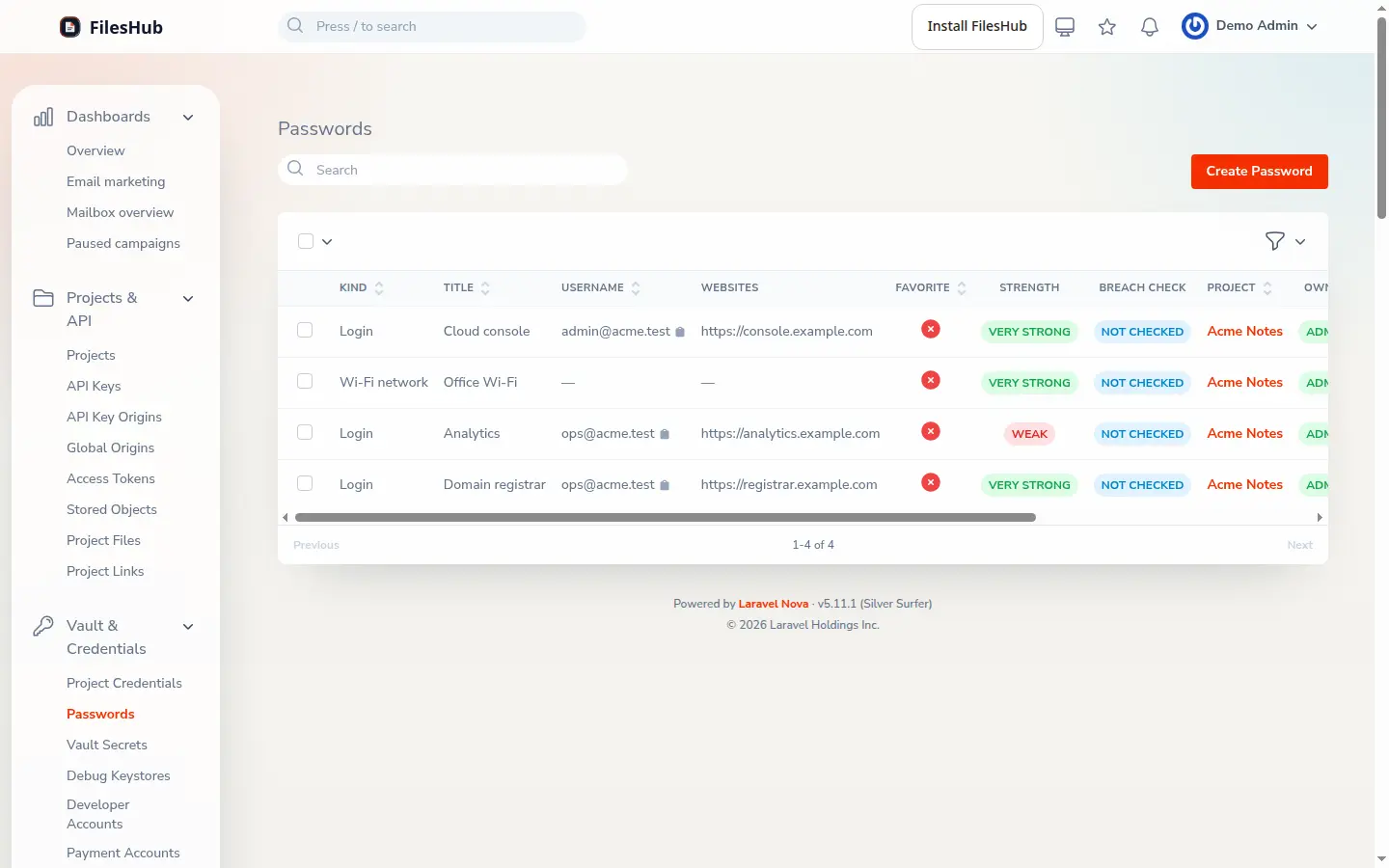This screenshot has height=868, width=1389.
Task: Copy username in the Domain registrar row
Action: (x=665, y=485)
